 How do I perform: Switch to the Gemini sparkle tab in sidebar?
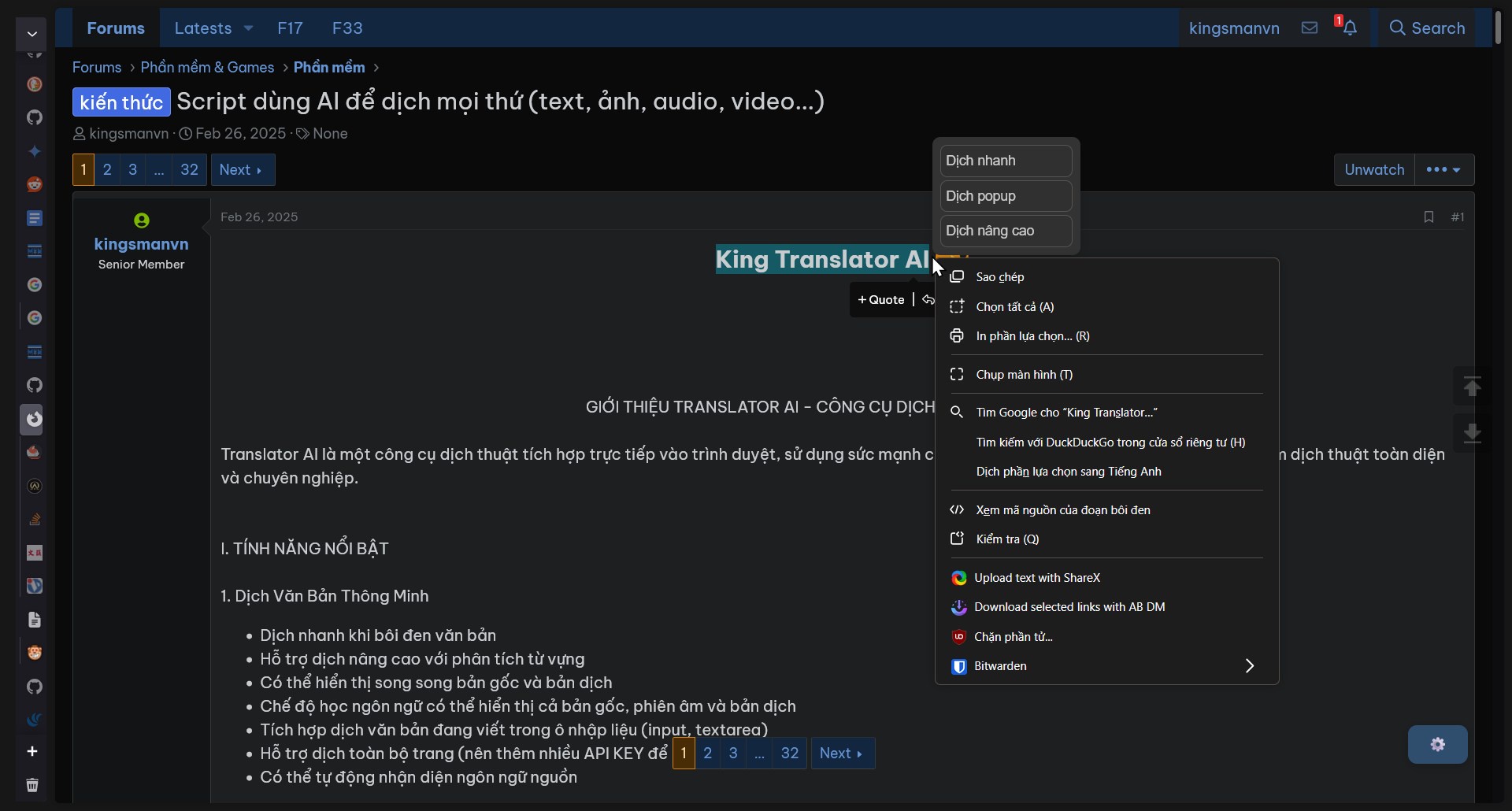(x=35, y=151)
